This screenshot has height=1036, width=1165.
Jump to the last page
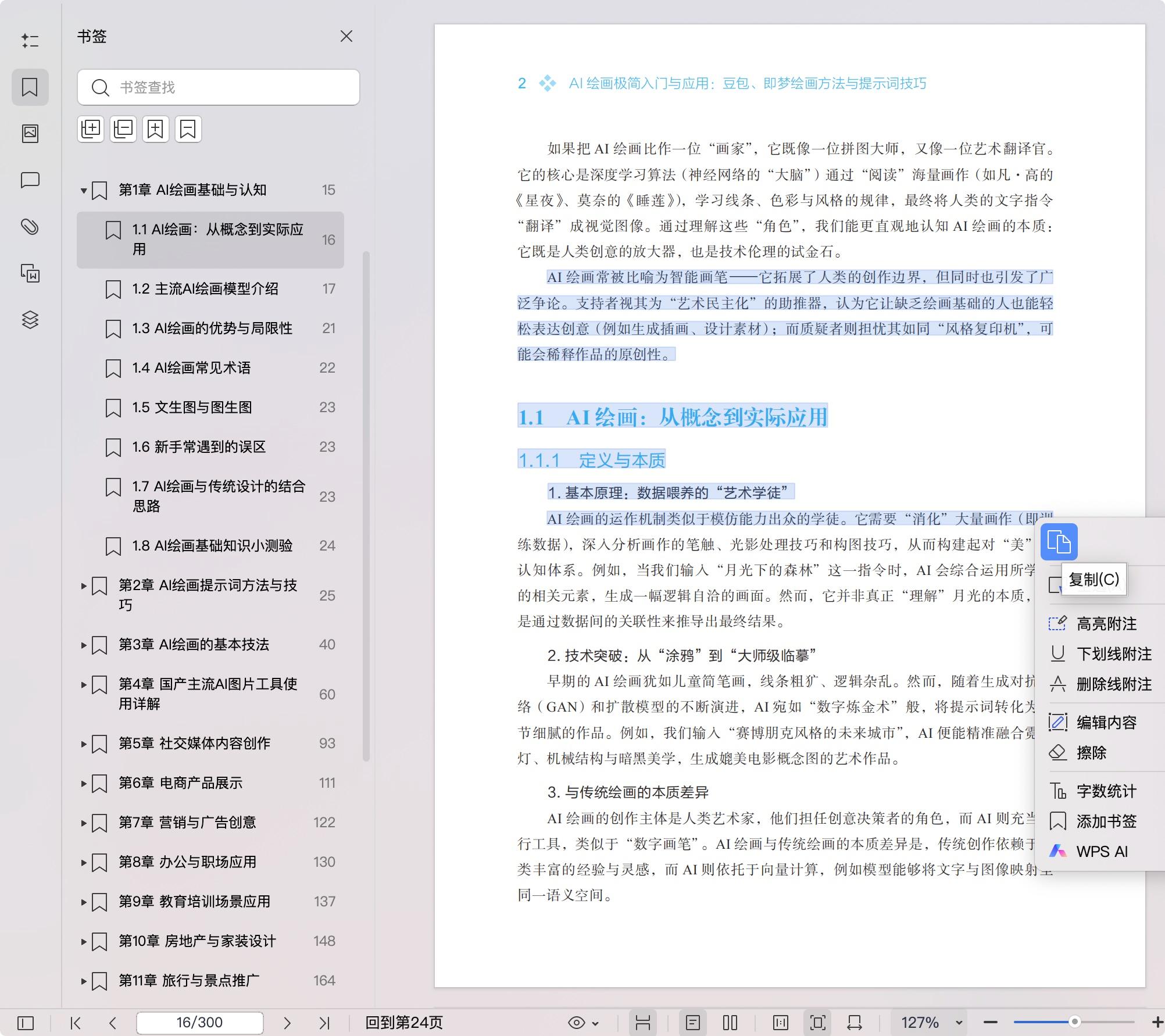[x=324, y=1023]
